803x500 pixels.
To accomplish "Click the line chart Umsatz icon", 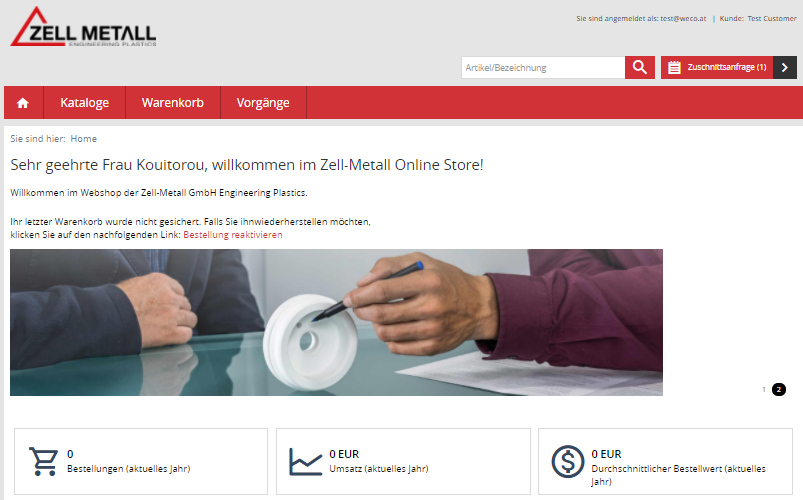I will (x=306, y=461).
